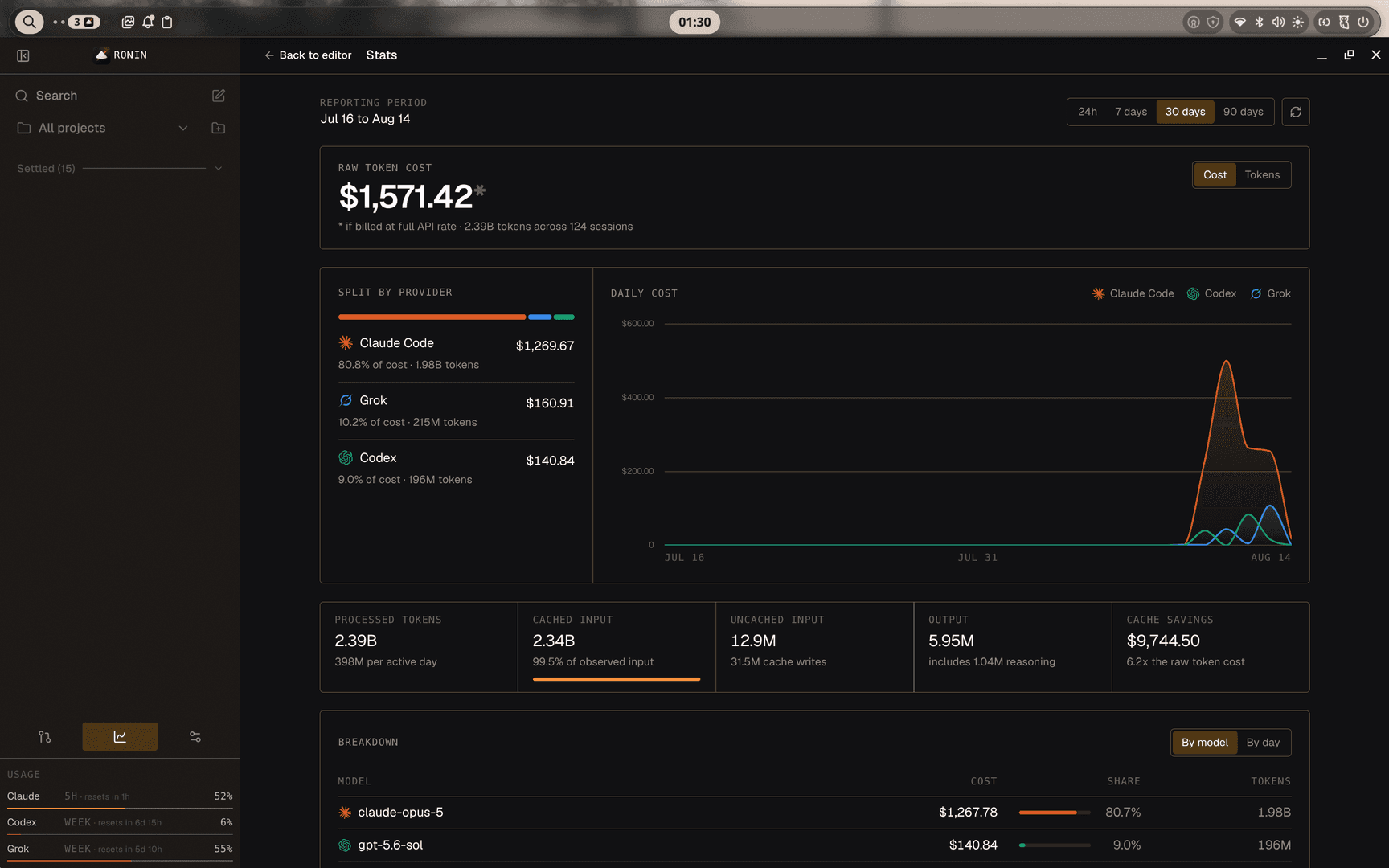Click the Claude 5H usage progress bar
The height and width of the screenshot is (868, 1389).
point(120,808)
